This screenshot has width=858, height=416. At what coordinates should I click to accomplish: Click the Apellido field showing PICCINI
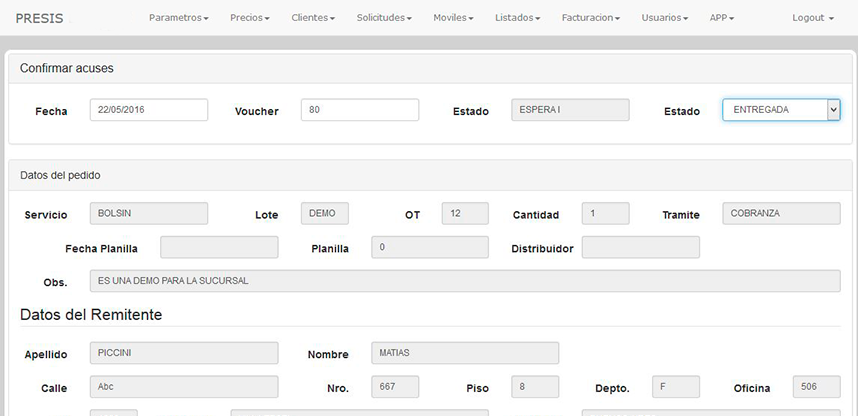(x=184, y=353)
